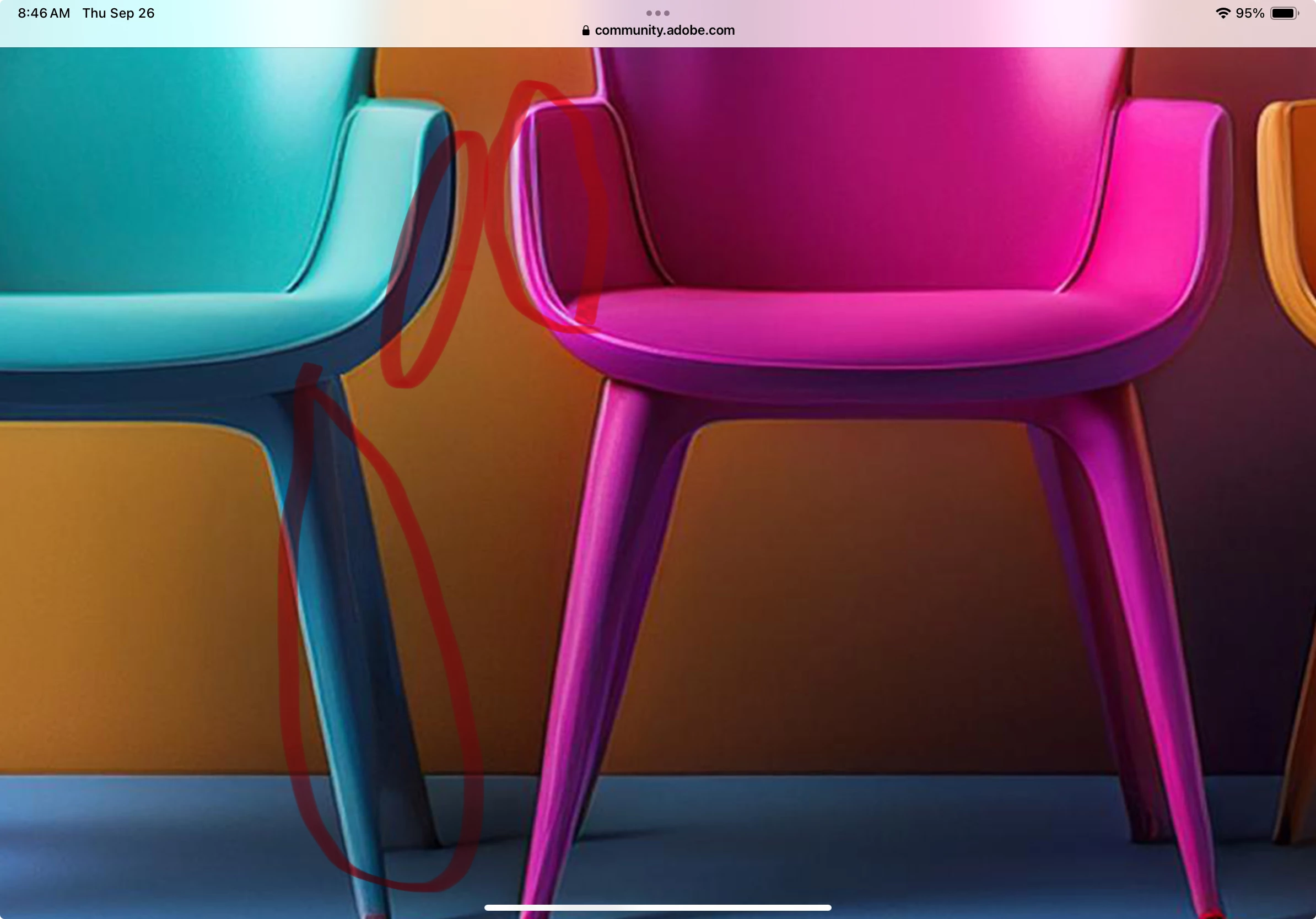Tap the home indicator bar at bottom
Viewport: 1316px width, 919px height.
657,907
